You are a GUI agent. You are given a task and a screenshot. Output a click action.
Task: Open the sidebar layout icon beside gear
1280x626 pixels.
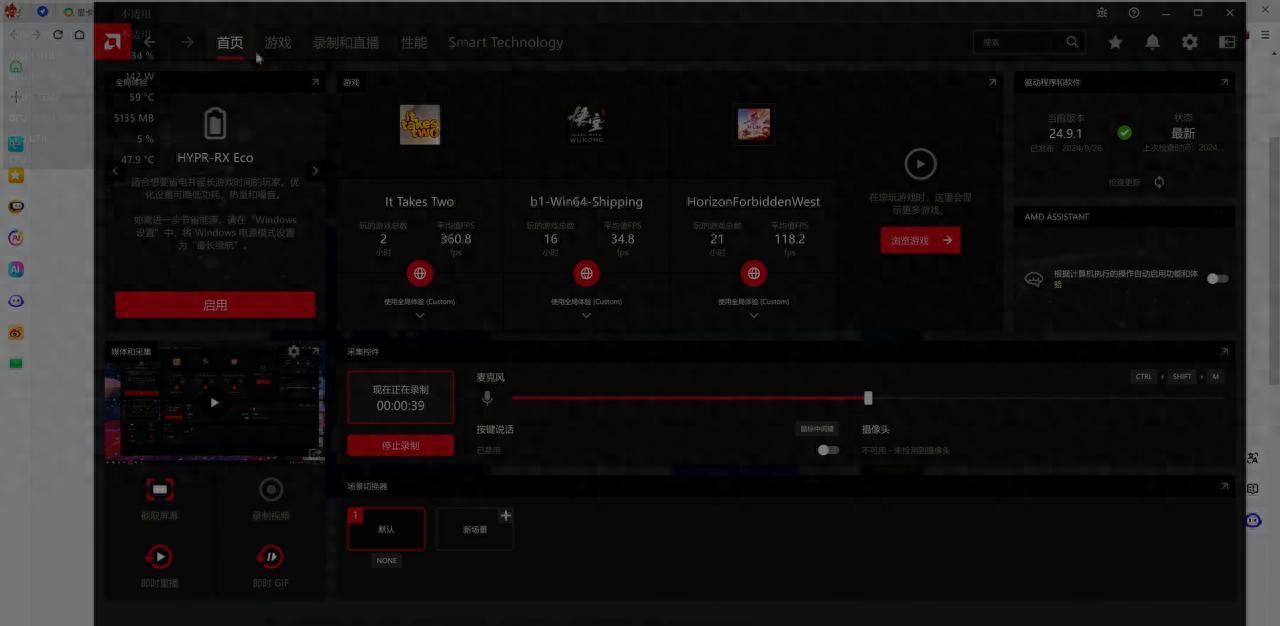click(x=1227, y=42)
